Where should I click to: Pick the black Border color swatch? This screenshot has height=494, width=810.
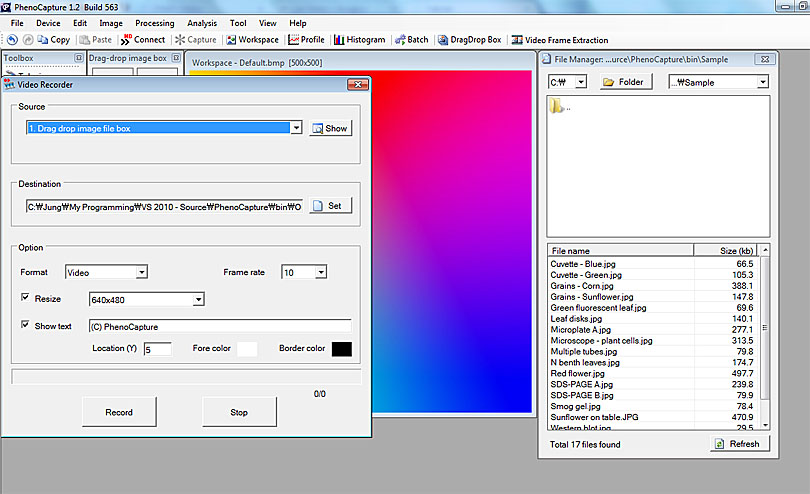point(341,349)
